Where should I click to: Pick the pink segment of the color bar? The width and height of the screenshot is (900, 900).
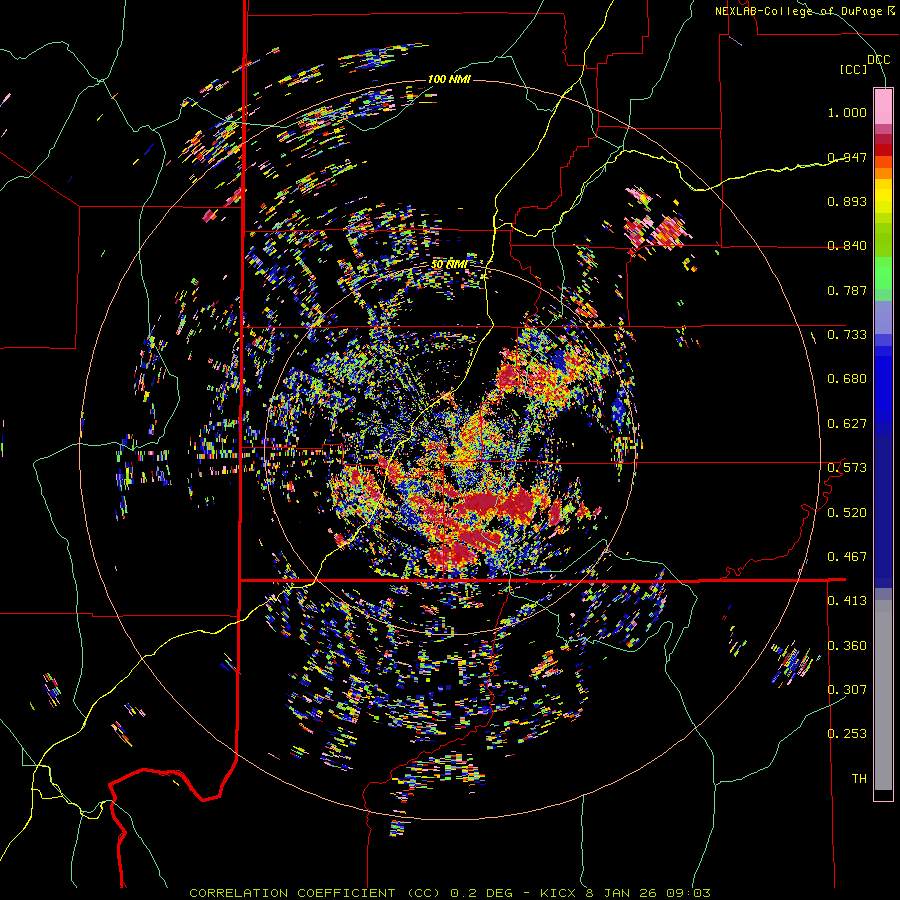(883, 106)
